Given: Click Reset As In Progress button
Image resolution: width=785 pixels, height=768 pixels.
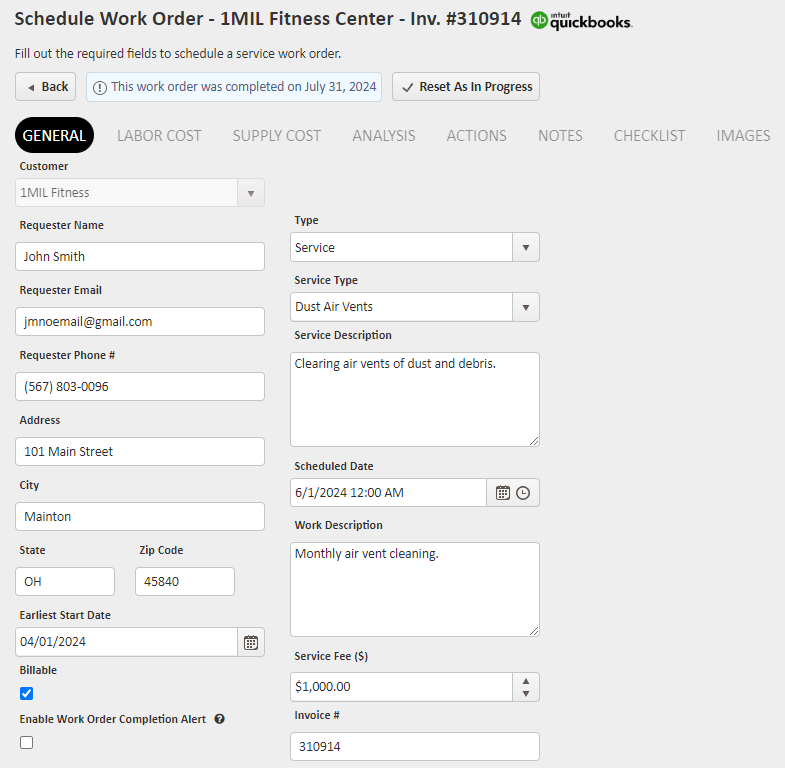Looking at the screenshot, I should (466, 87).
